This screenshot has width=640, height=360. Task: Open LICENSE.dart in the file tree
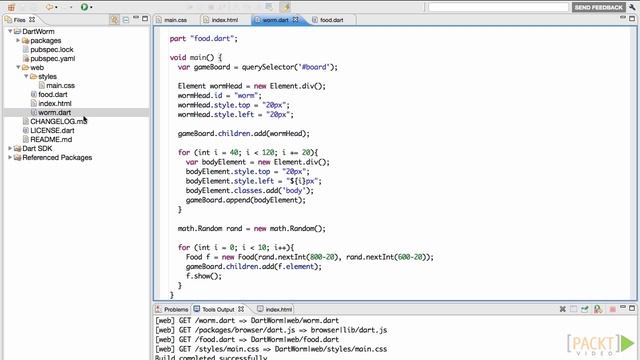tap(52, 130)
